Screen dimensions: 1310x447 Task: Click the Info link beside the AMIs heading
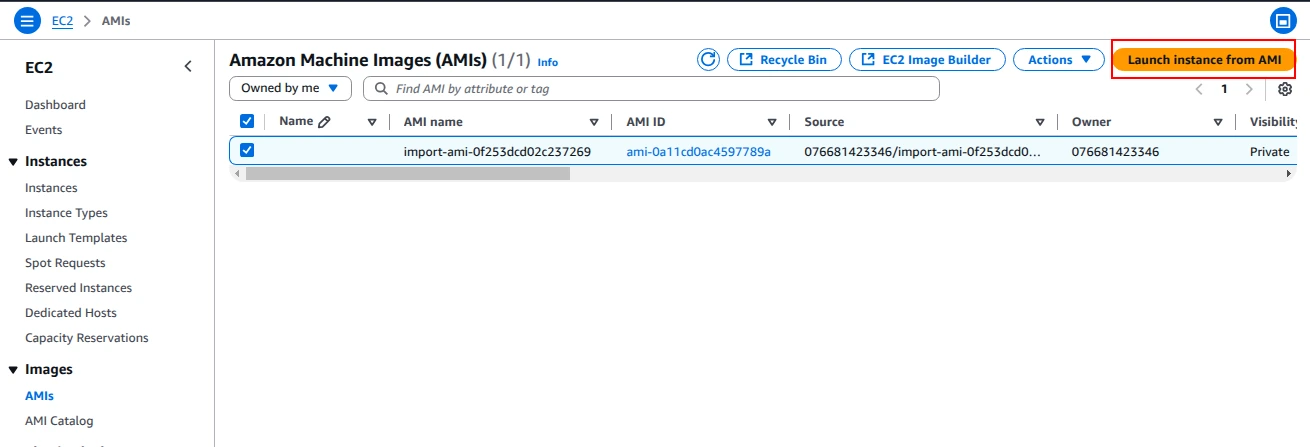click(x=548, y=62)
